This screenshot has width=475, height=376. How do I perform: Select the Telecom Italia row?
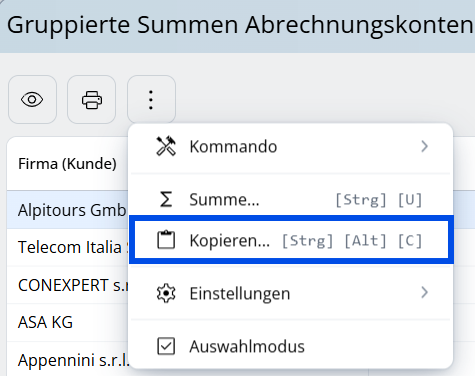pos(67,247)
